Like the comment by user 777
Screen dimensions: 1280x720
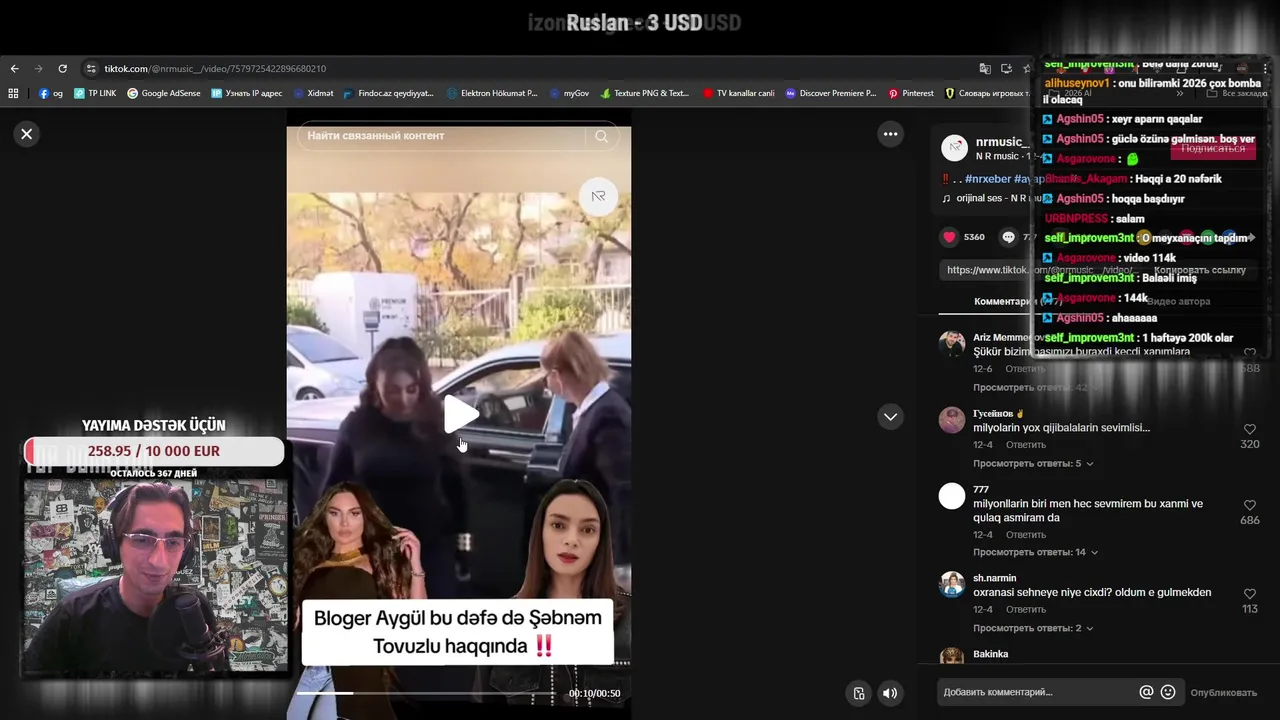click(x=1249, y=505)
